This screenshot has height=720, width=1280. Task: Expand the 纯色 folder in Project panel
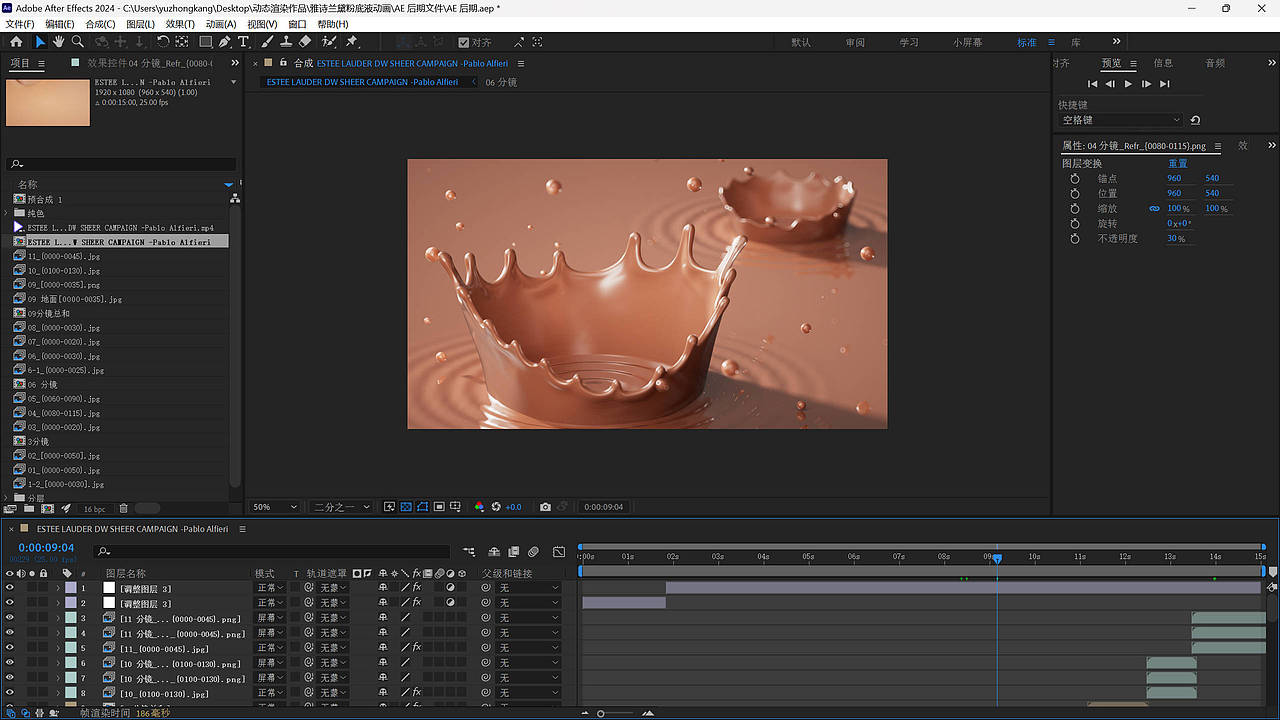(x=8, y=213)
